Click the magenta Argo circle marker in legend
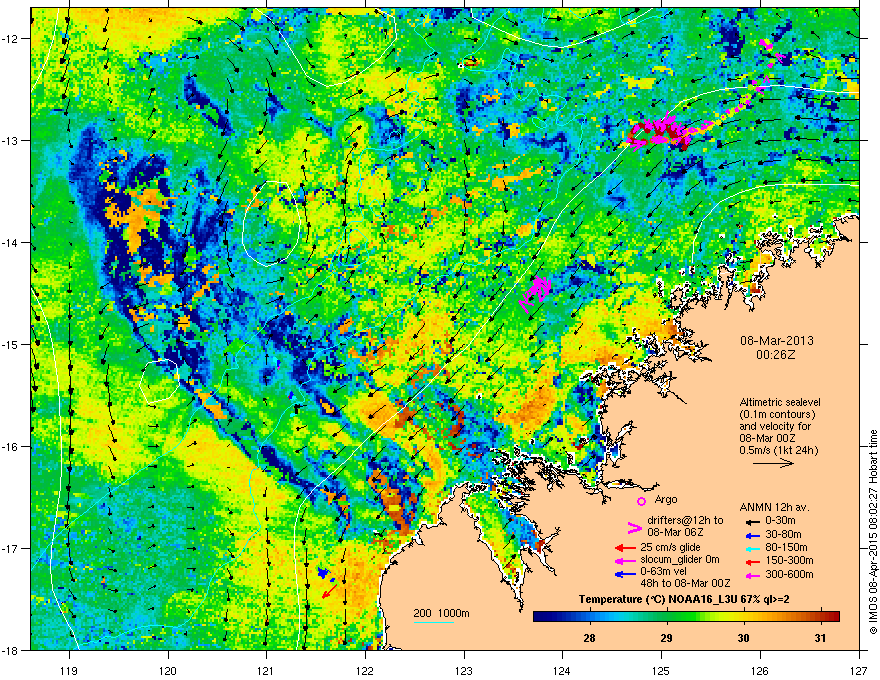The image size is (880, 680). 641,501
